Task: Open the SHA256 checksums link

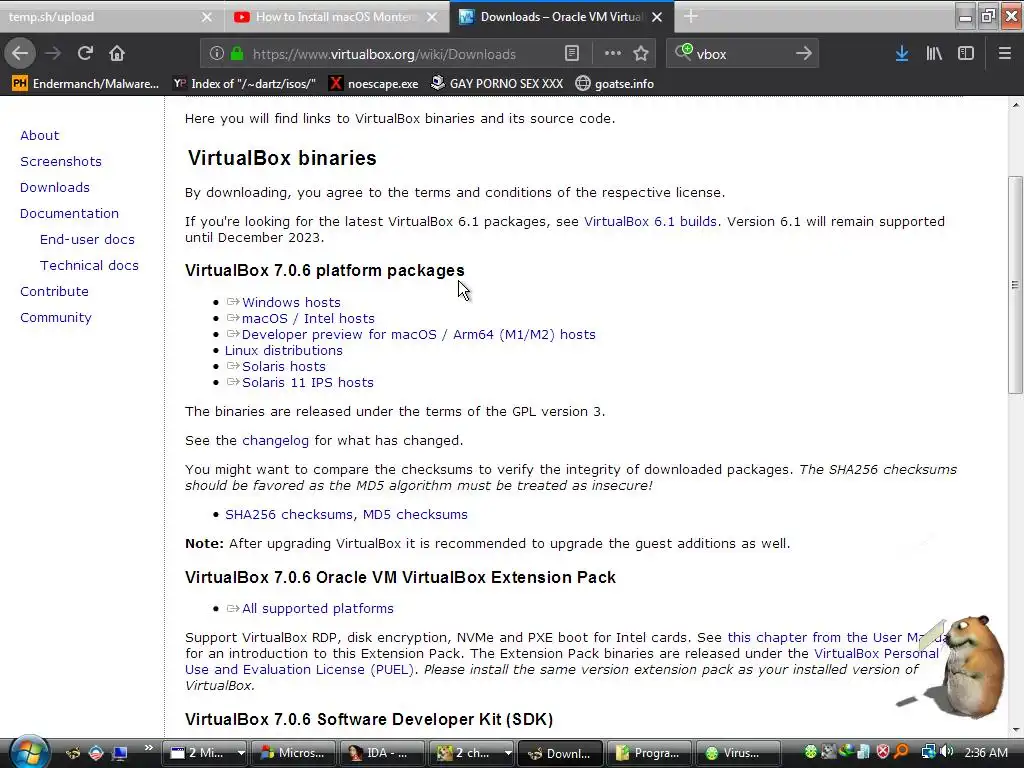Action: coord(289,515)
